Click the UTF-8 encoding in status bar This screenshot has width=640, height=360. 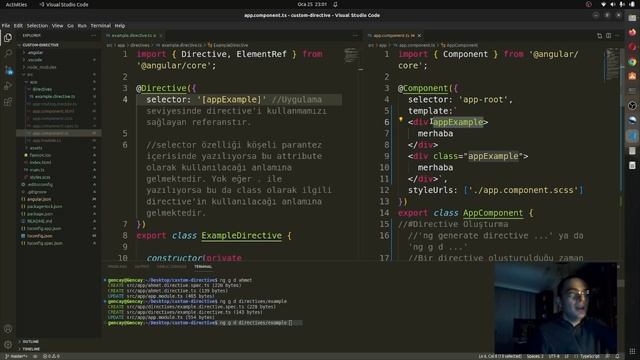(554, 356)
